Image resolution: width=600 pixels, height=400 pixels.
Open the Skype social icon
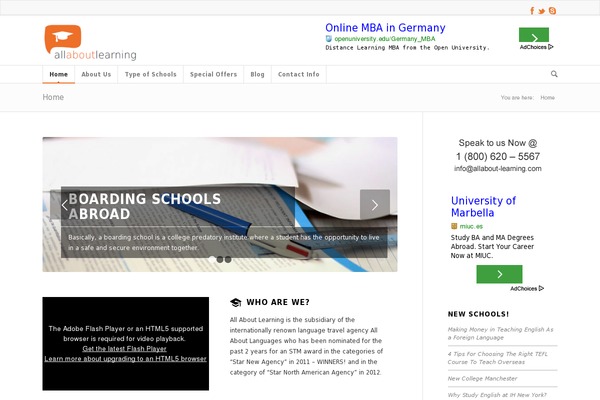click(x=552, y=11)
